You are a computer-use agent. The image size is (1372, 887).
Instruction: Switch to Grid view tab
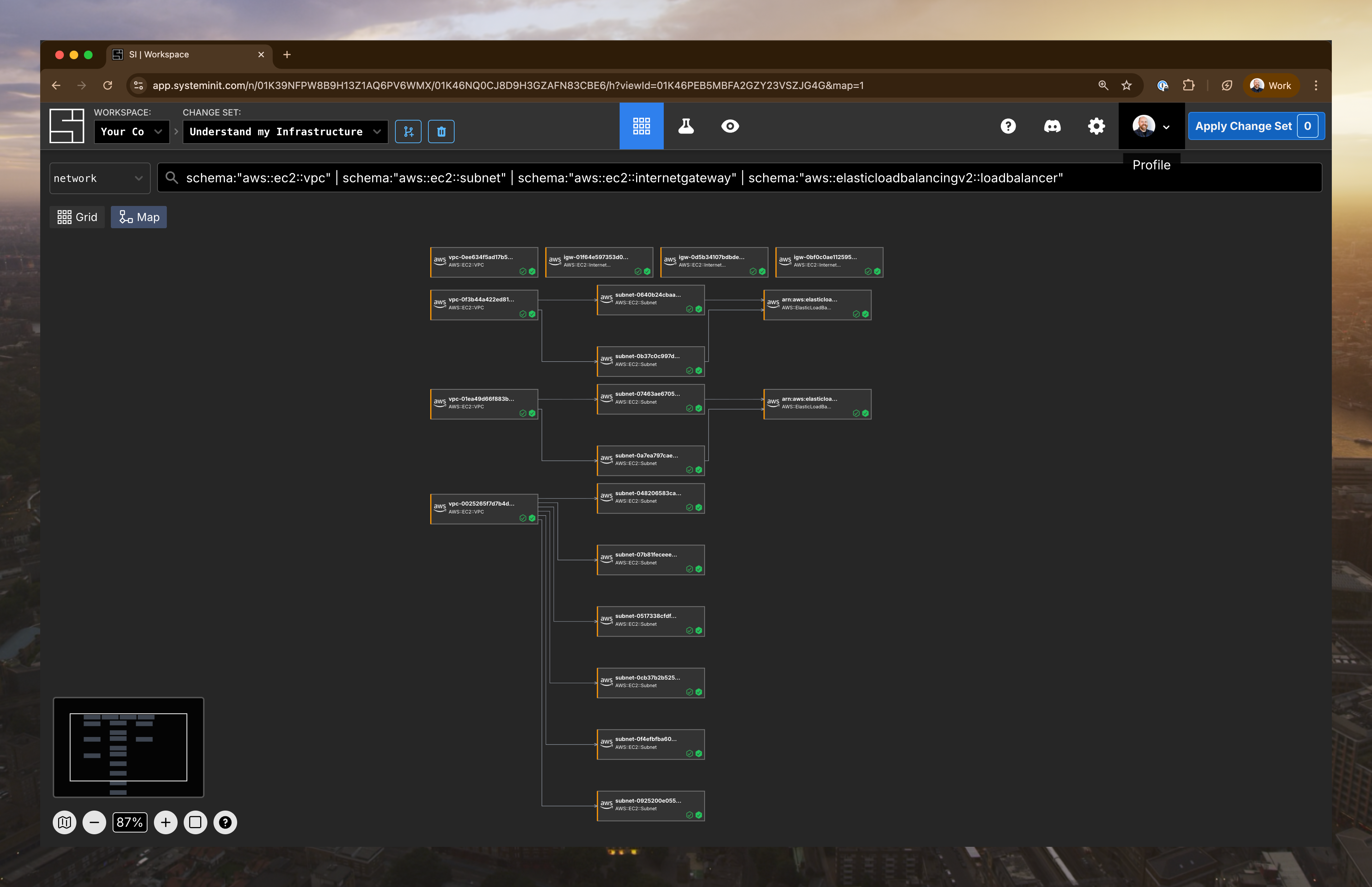(77, 217)
